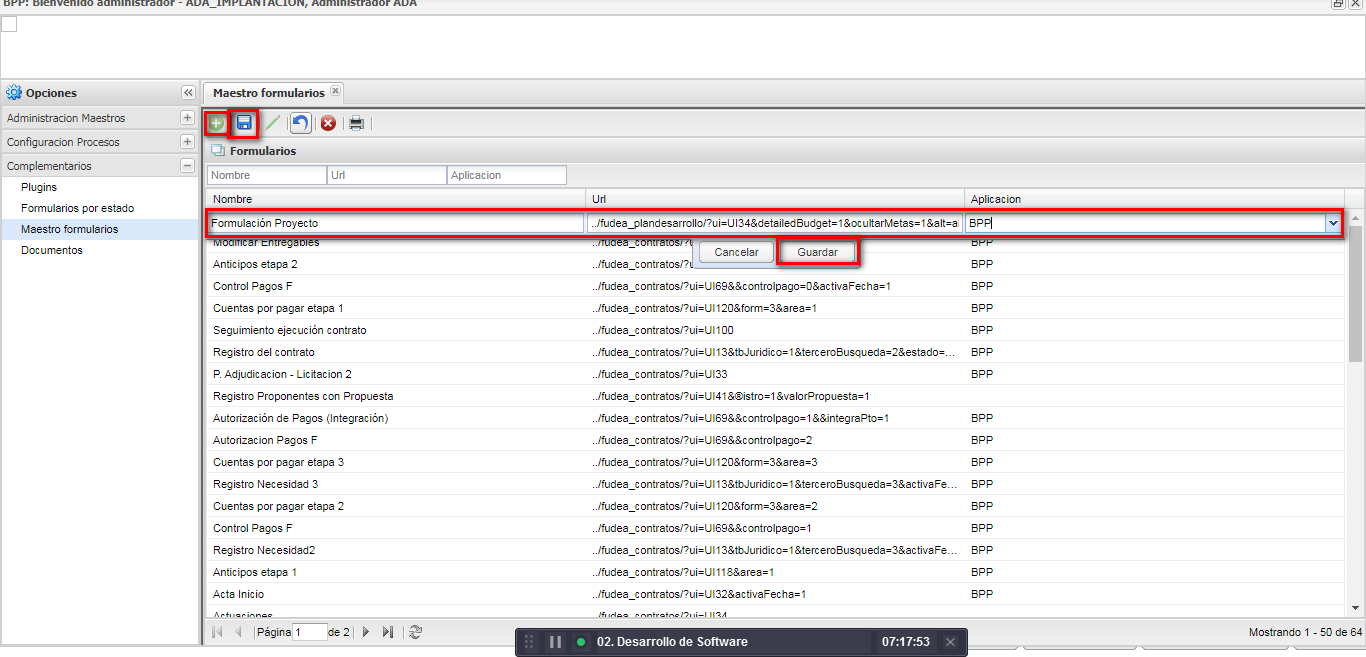The width and height of the screenshot is (1366, 657).
Task: Expand the Configuracion Procesos section
Action: [x=187, y=142]
